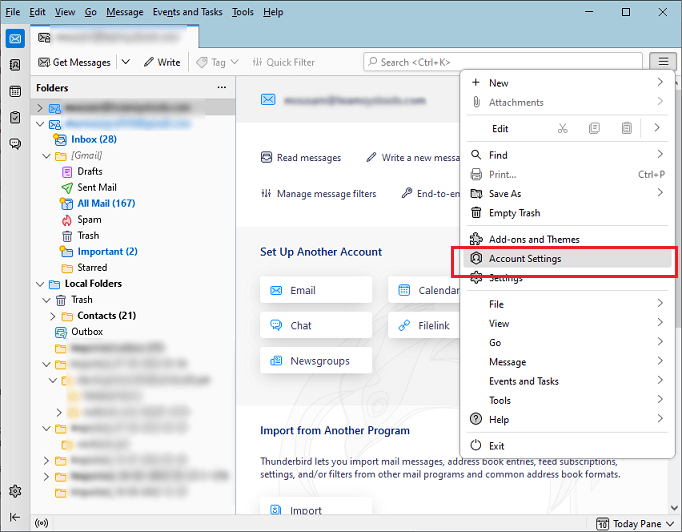Open the New submenu in app menu
The image size is (682, 532).
[x=568, y=83]
